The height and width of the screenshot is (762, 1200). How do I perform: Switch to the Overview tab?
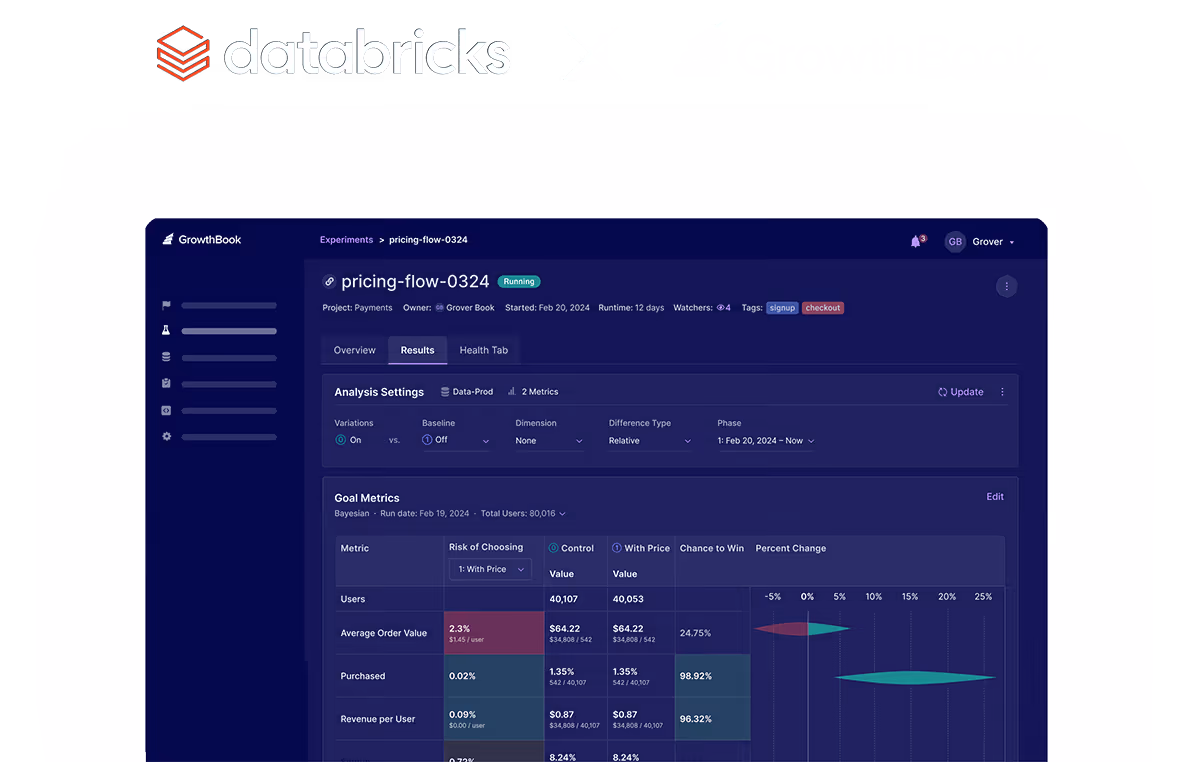(355, 350)
